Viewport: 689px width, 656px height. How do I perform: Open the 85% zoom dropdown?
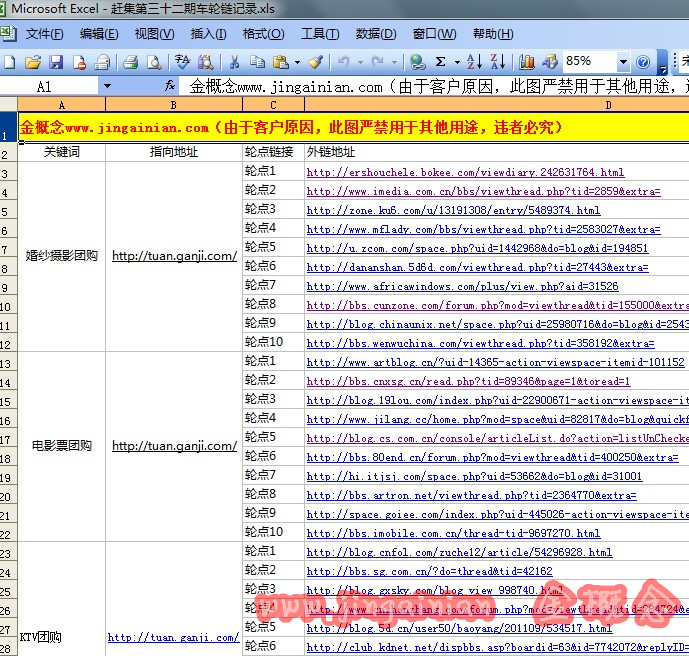624,62
